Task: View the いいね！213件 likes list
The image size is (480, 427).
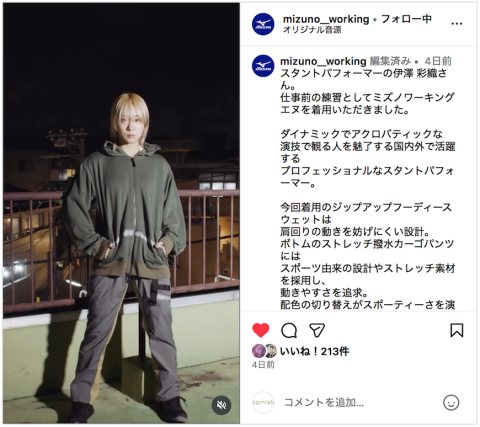Action: pyautogui.click(x=315, y=351)
